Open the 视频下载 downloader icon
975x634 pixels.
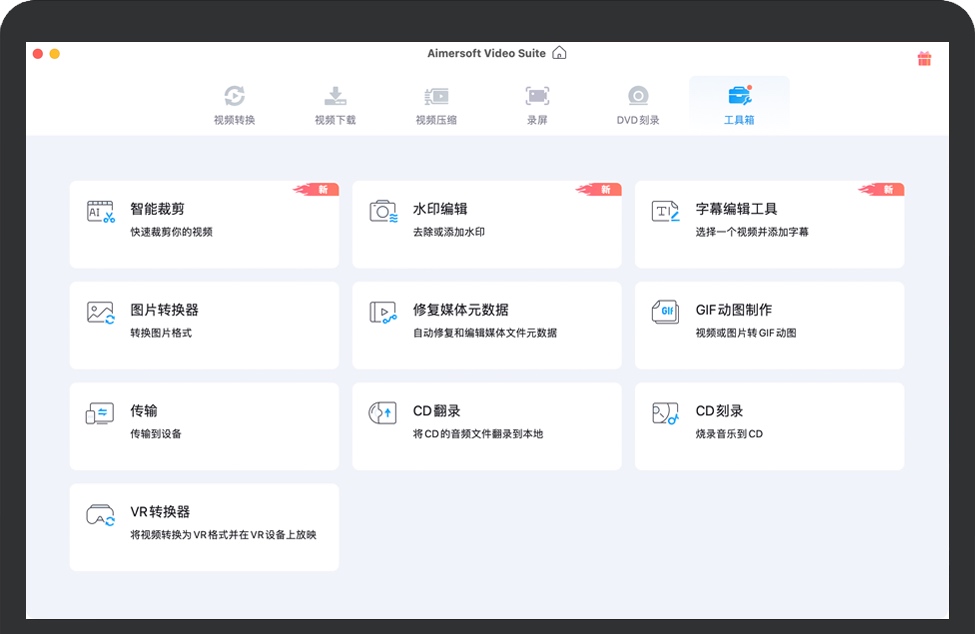tap(335, 96)
